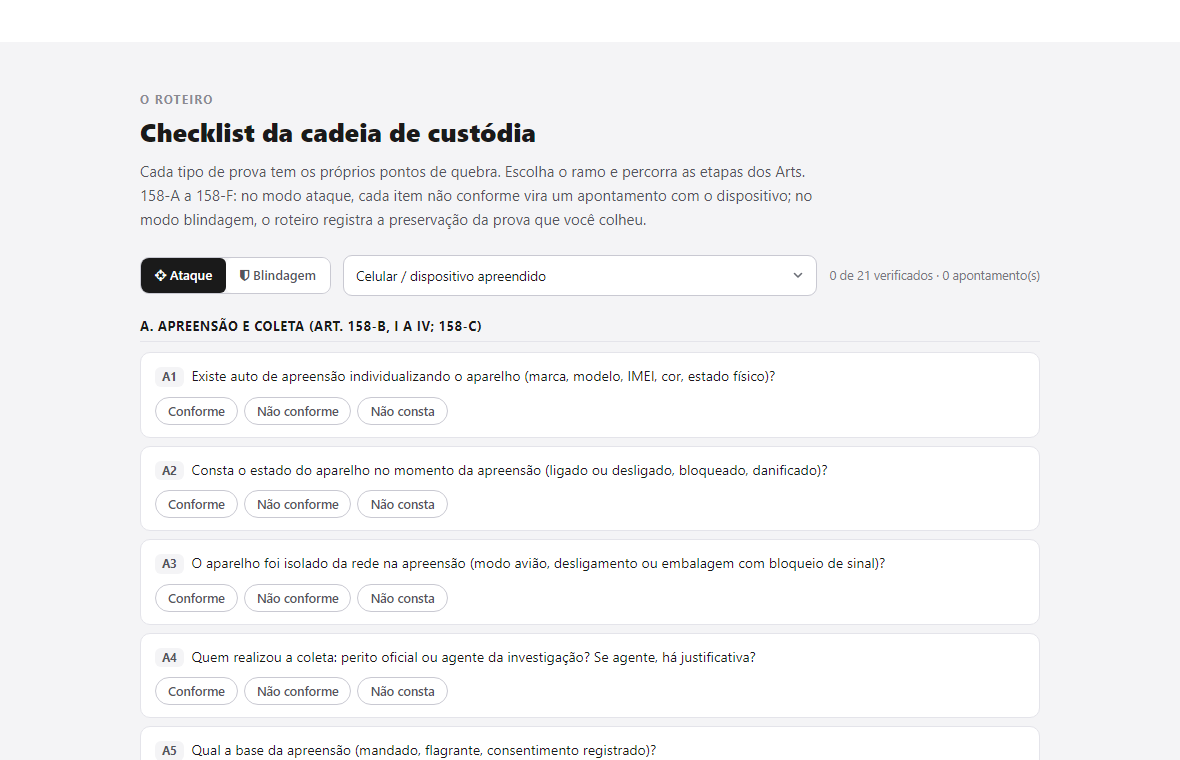Screen dimensions: 1180x760
Task: Click the A5 question about base da apreensão
Action: pyautogui.click(x=424, y=750)
